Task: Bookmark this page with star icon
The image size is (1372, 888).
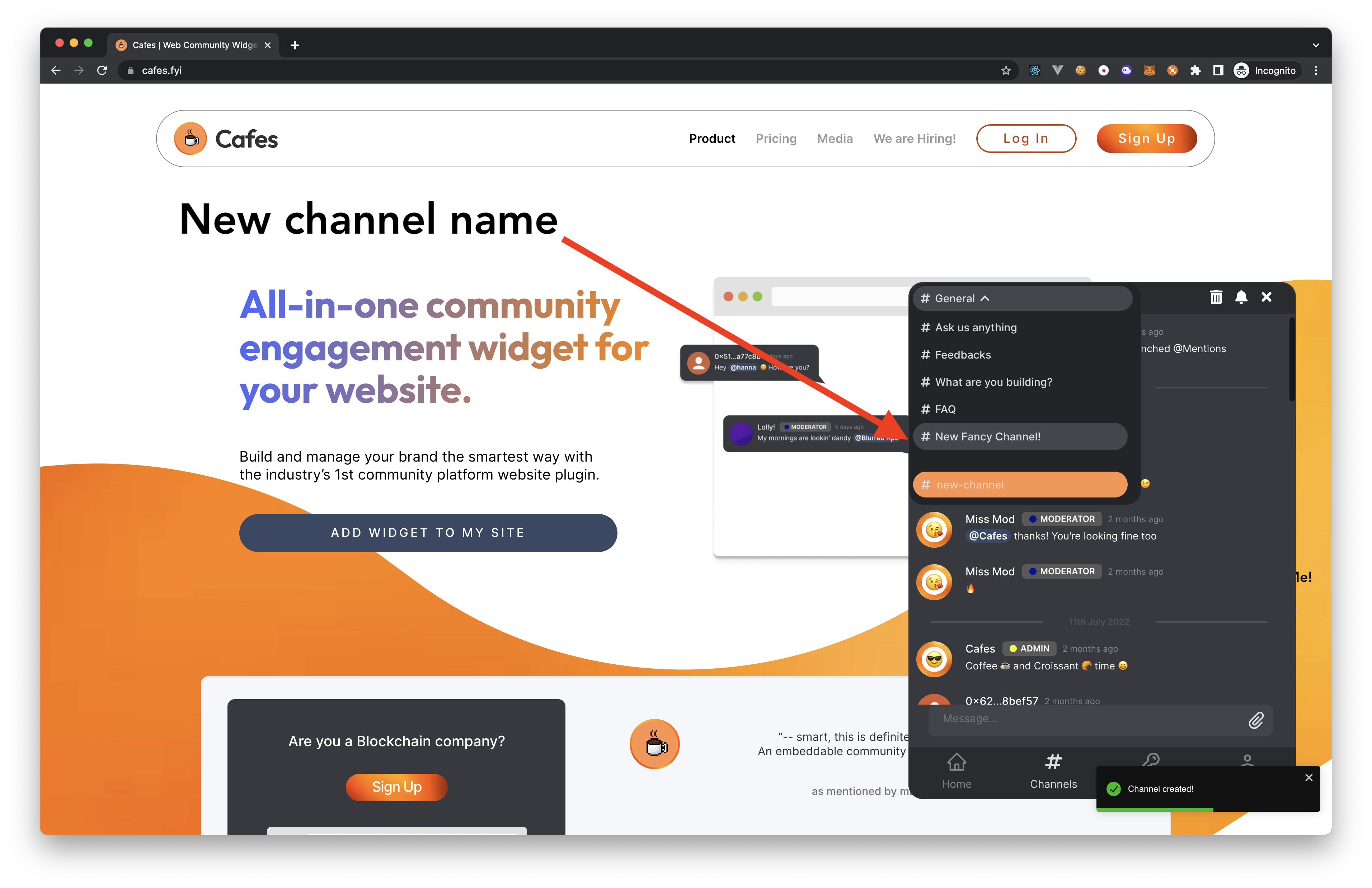Action: tap(1006, 70)
